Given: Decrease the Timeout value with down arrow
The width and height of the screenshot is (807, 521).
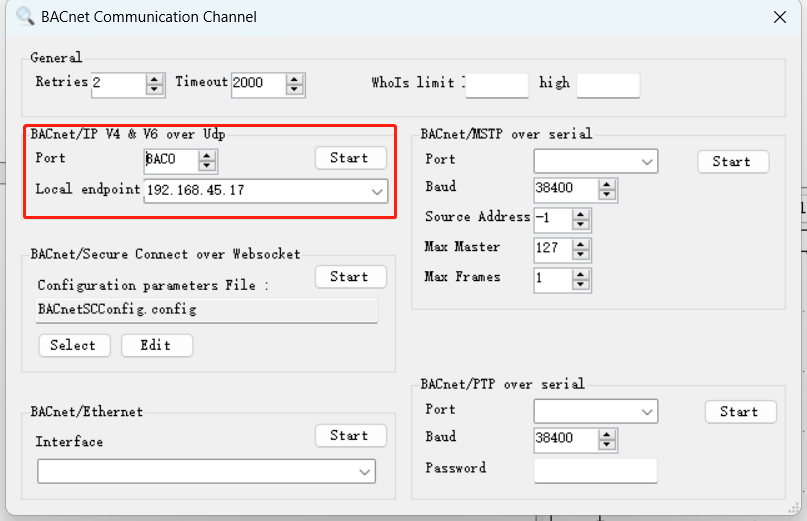Looking at the screenshot, I should tap(294, 89).
